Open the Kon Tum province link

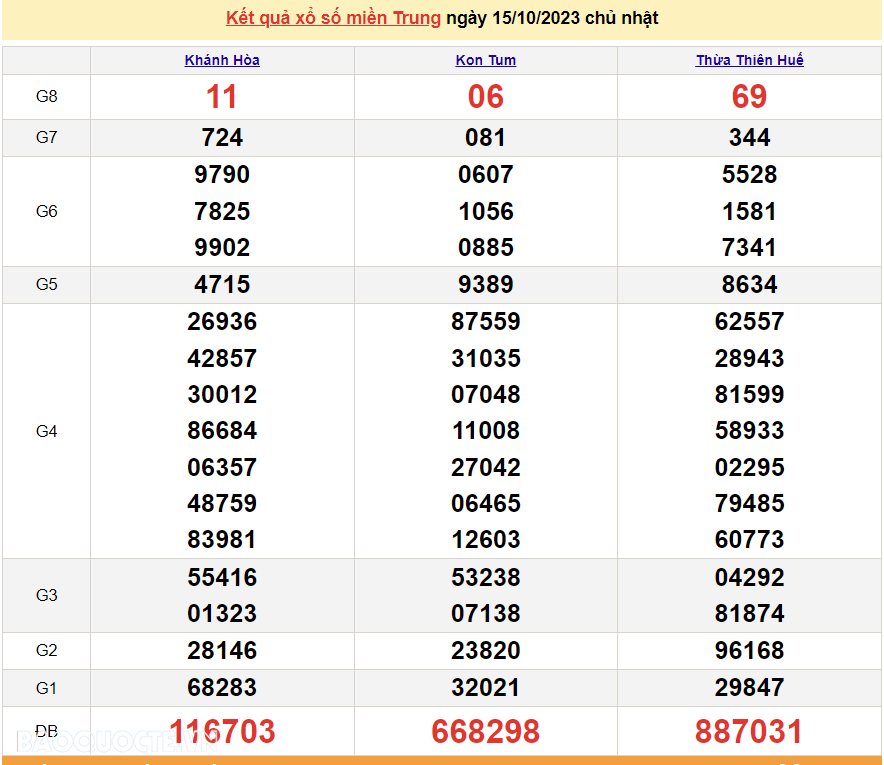pyautogui.click(x=486, y=60)
